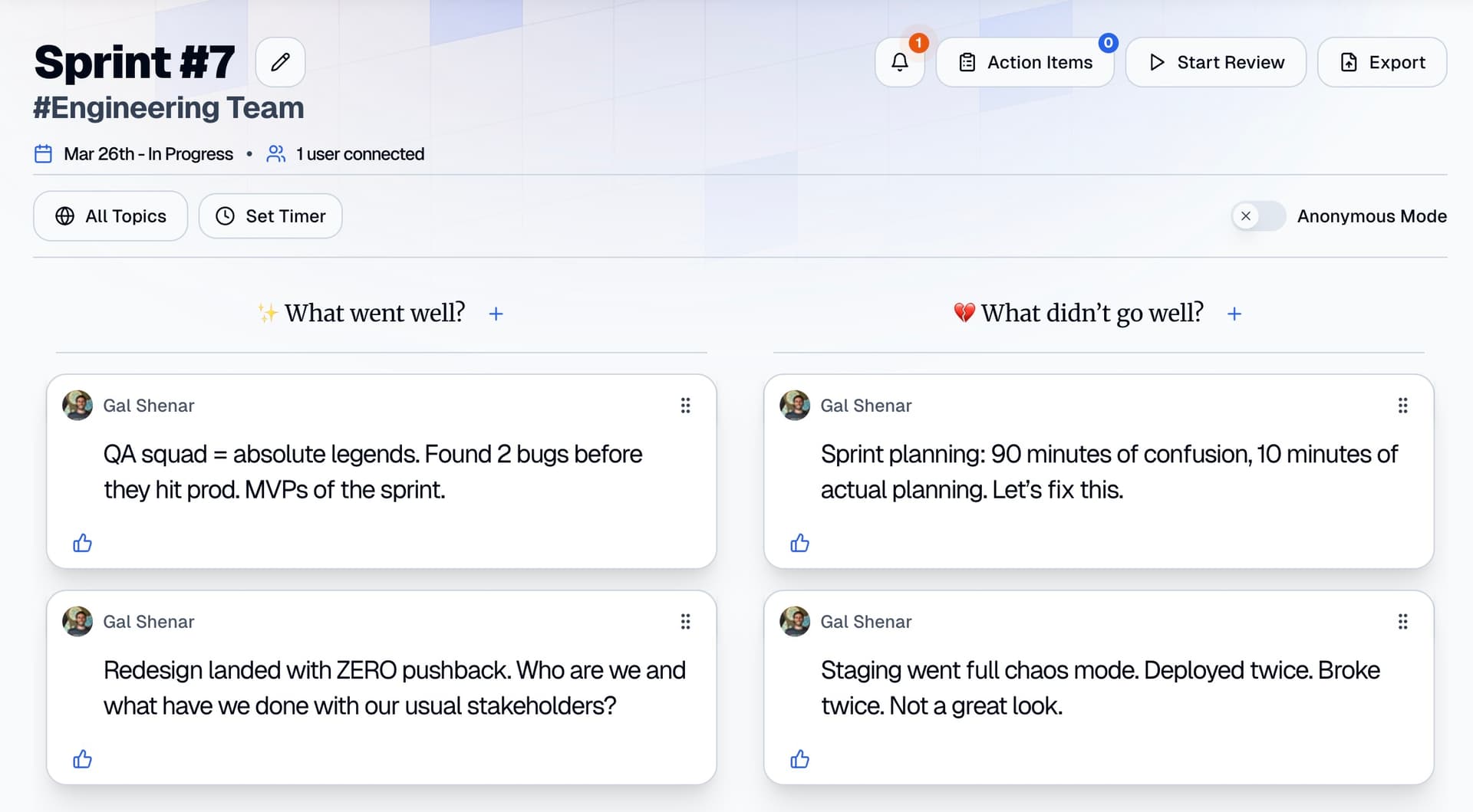This screenshot has width=1473, height=812.
Task: Open options menu on Redesign landed card
Action: point(685,622)
